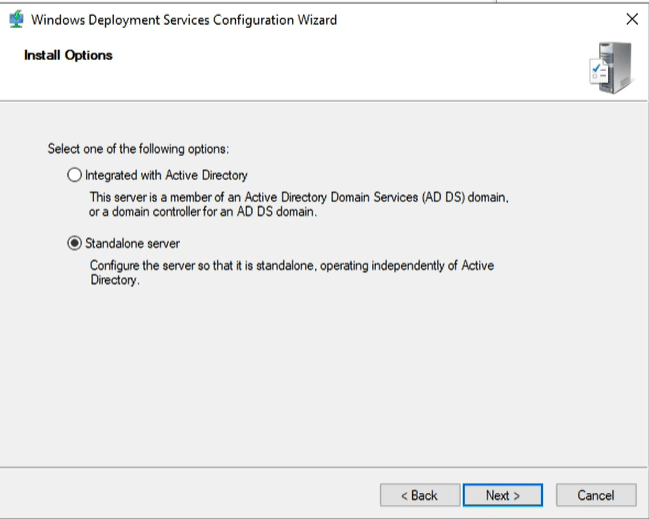
Task: Go to the previous page with Back
Action: (x=420, y=495)
